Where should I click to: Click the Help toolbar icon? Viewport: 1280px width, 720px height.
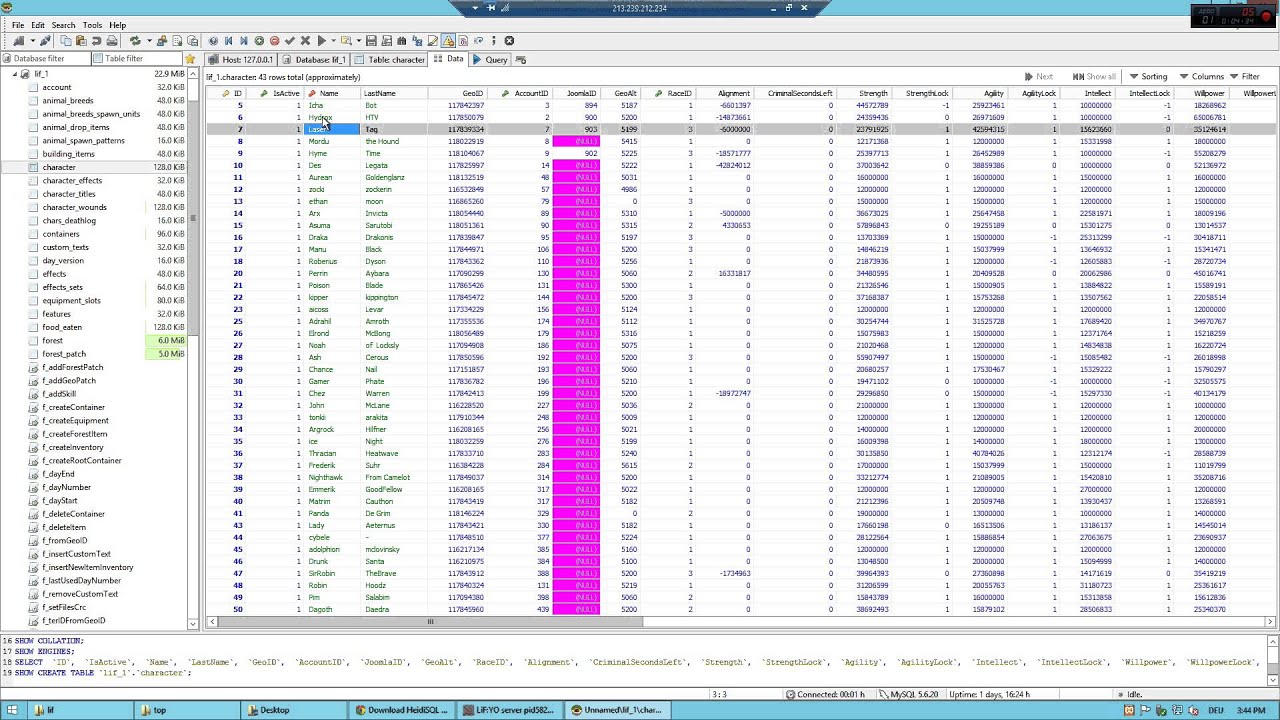[213, 41]
